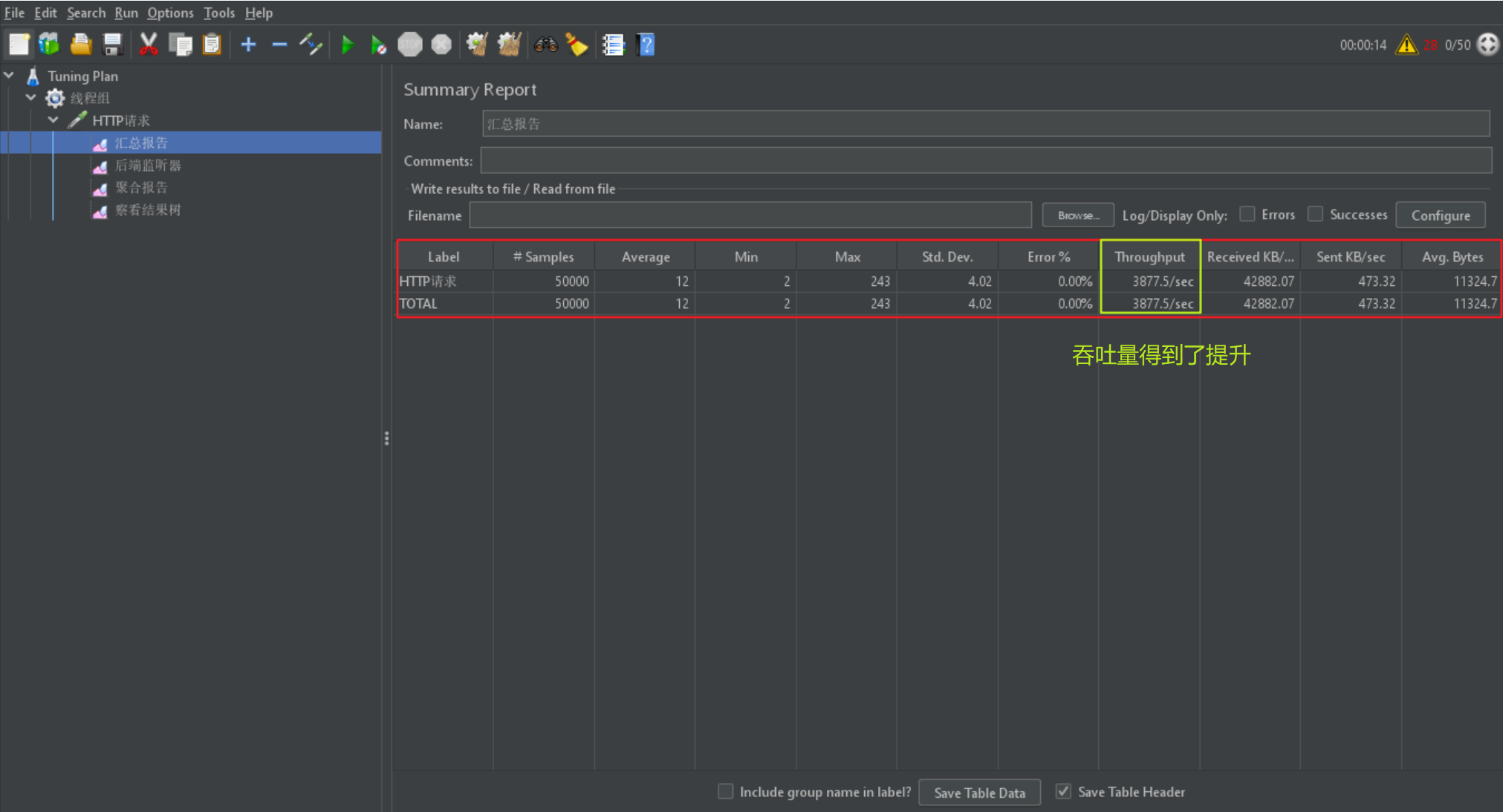Uncheck Save Table Header
The width and height of the screenshot is (1503, 812).
click(1063, 791)
